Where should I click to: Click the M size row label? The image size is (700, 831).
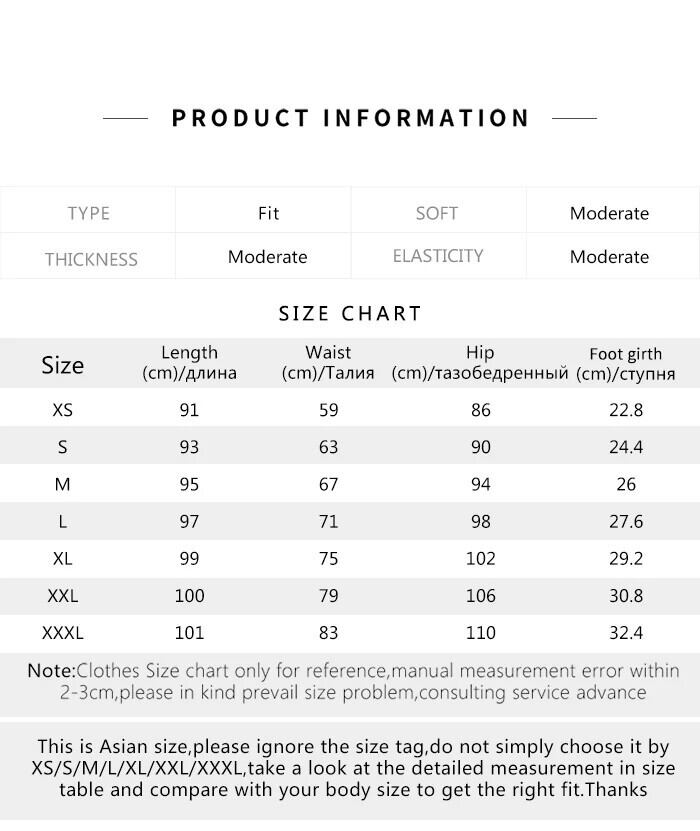(x=62, y=484)
